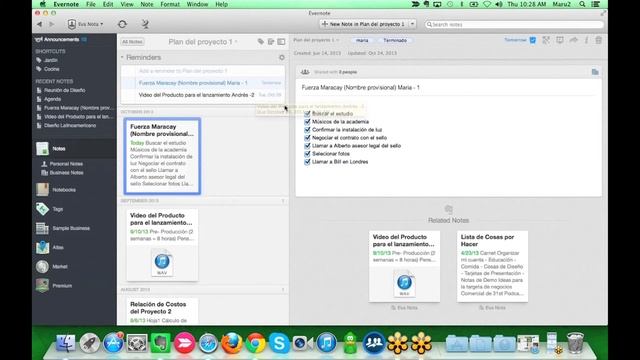
Task: Click the shared people icon in note
Action: tap(305, 72)
